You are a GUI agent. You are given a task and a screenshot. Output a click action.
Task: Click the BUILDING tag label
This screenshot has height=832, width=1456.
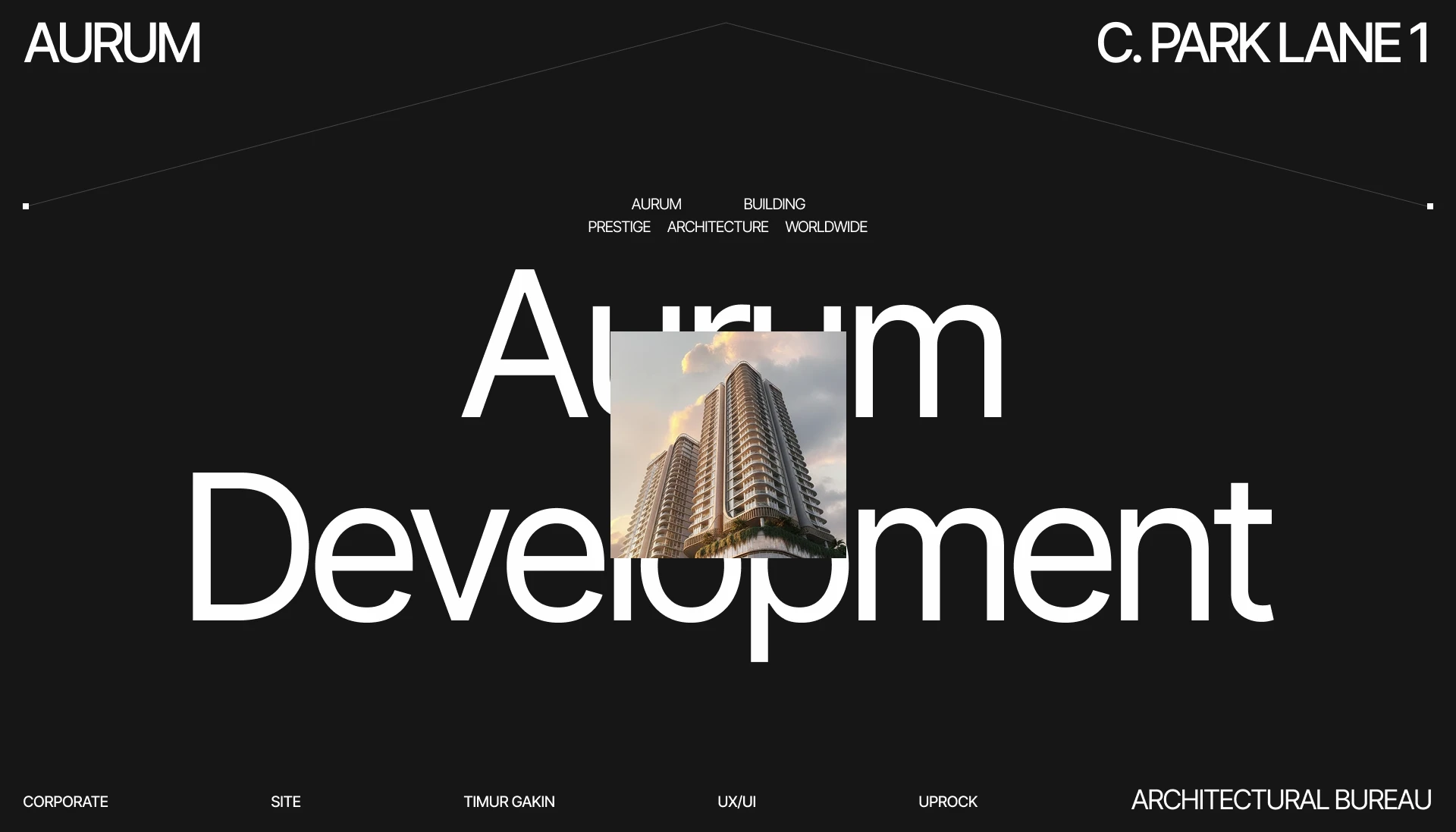pos(774,204)
